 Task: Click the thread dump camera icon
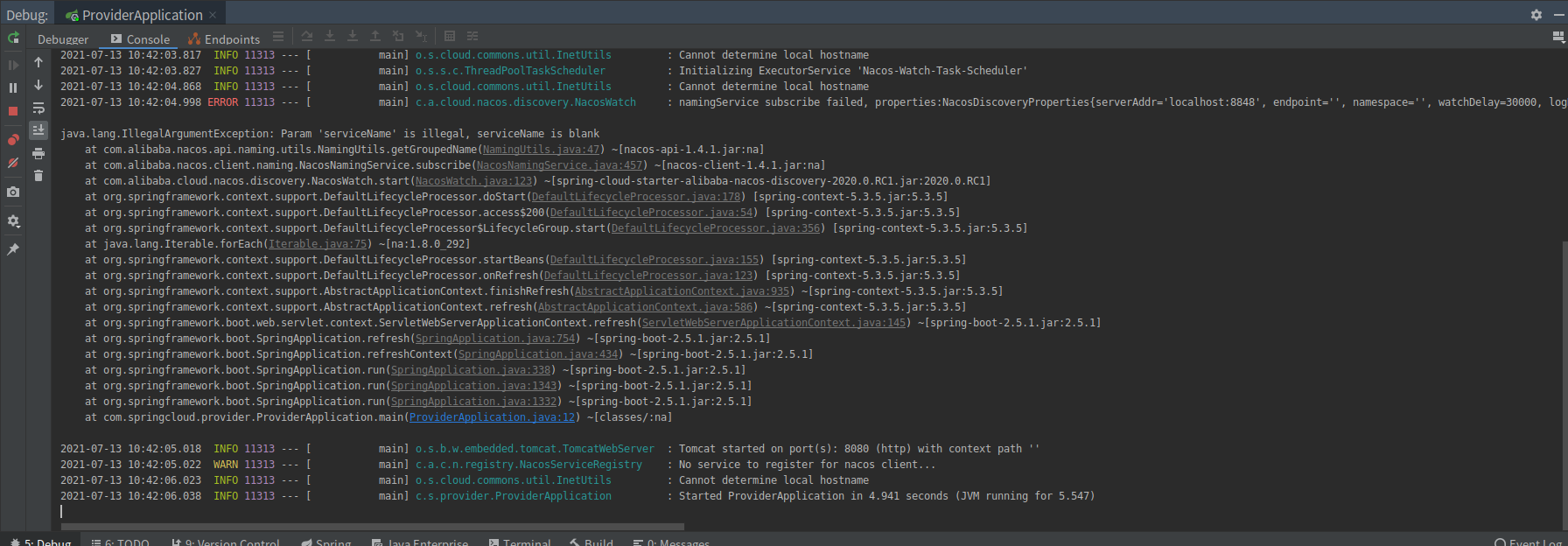pyautogui.click(x=13, y=192)
